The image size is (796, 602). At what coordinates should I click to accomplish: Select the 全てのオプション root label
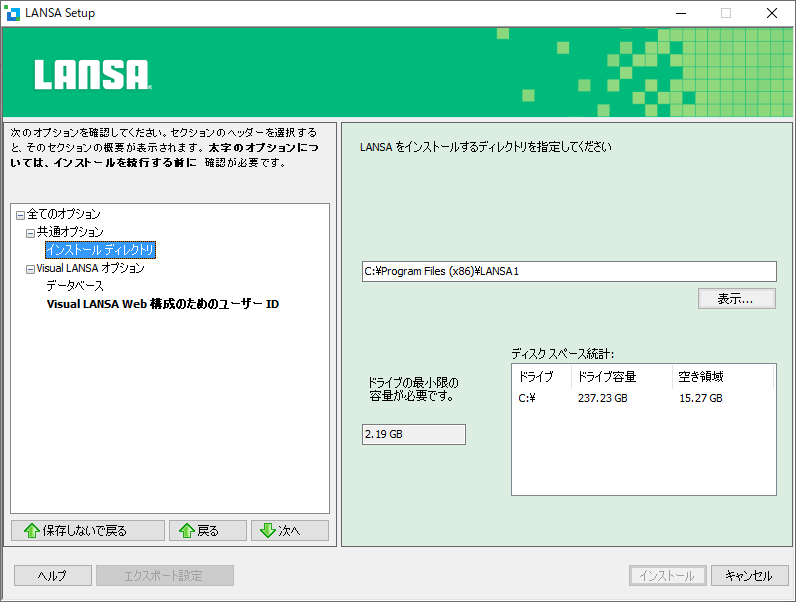point(63,214)
